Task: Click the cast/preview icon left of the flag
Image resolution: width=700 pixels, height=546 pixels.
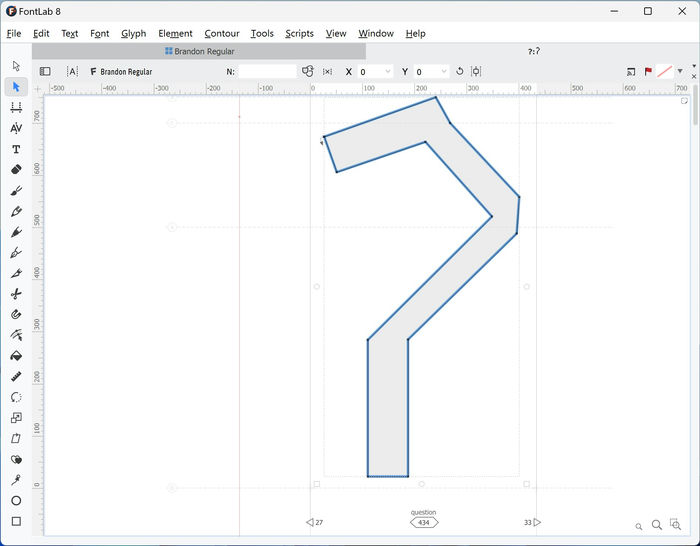Action: [x=631, y=71]
